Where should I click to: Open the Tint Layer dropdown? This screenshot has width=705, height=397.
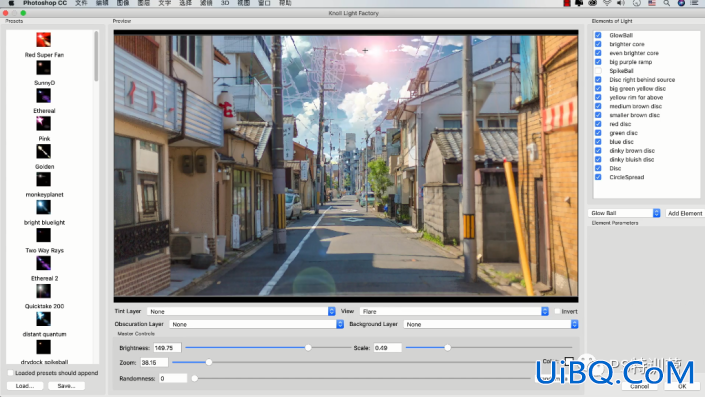tap(241, 311)
